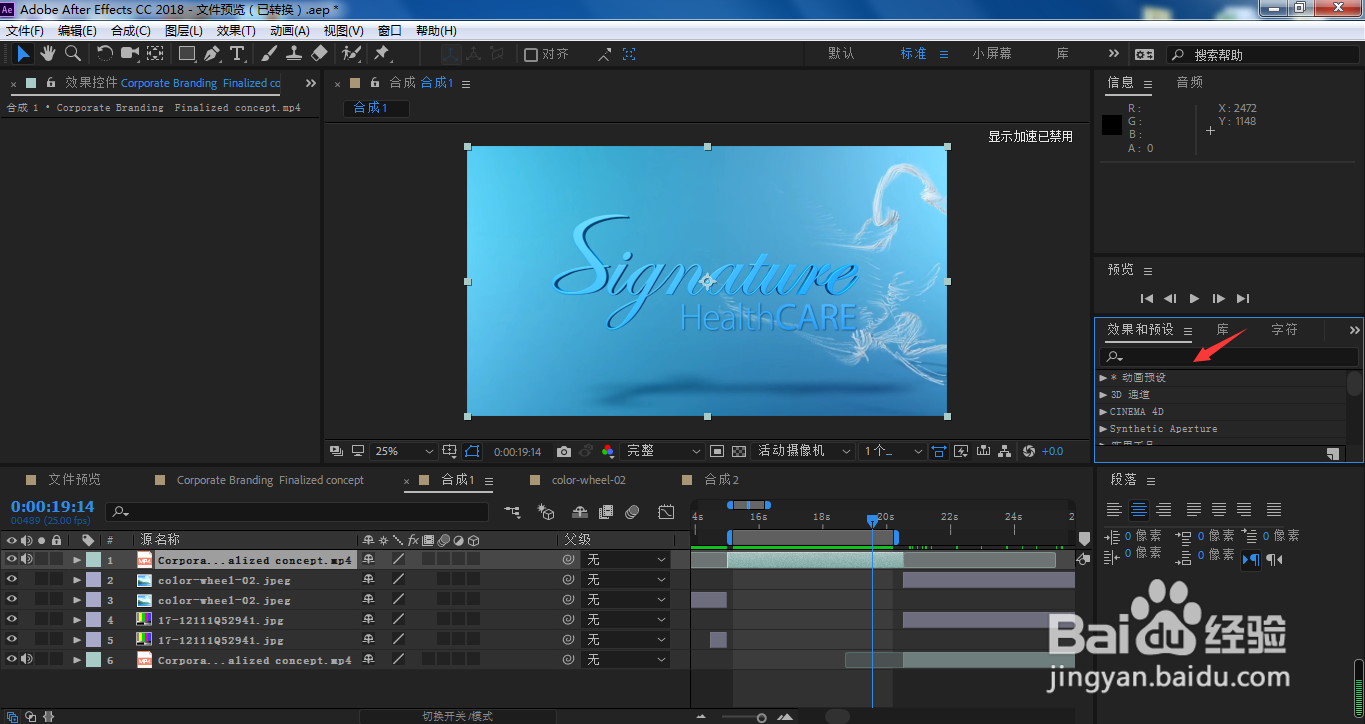Open the 文件(F) menu

25,31
